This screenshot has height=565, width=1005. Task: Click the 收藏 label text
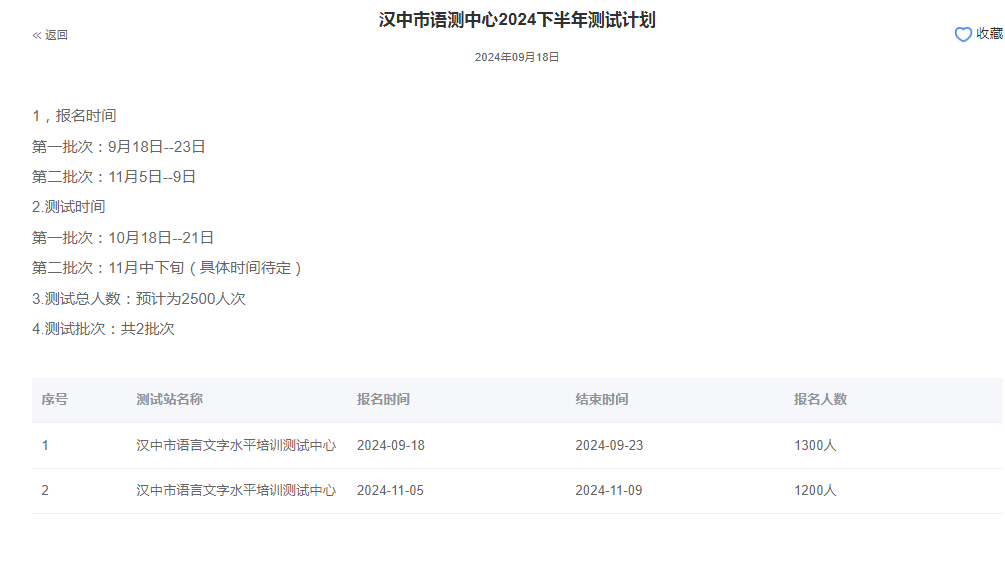point(988,34)
